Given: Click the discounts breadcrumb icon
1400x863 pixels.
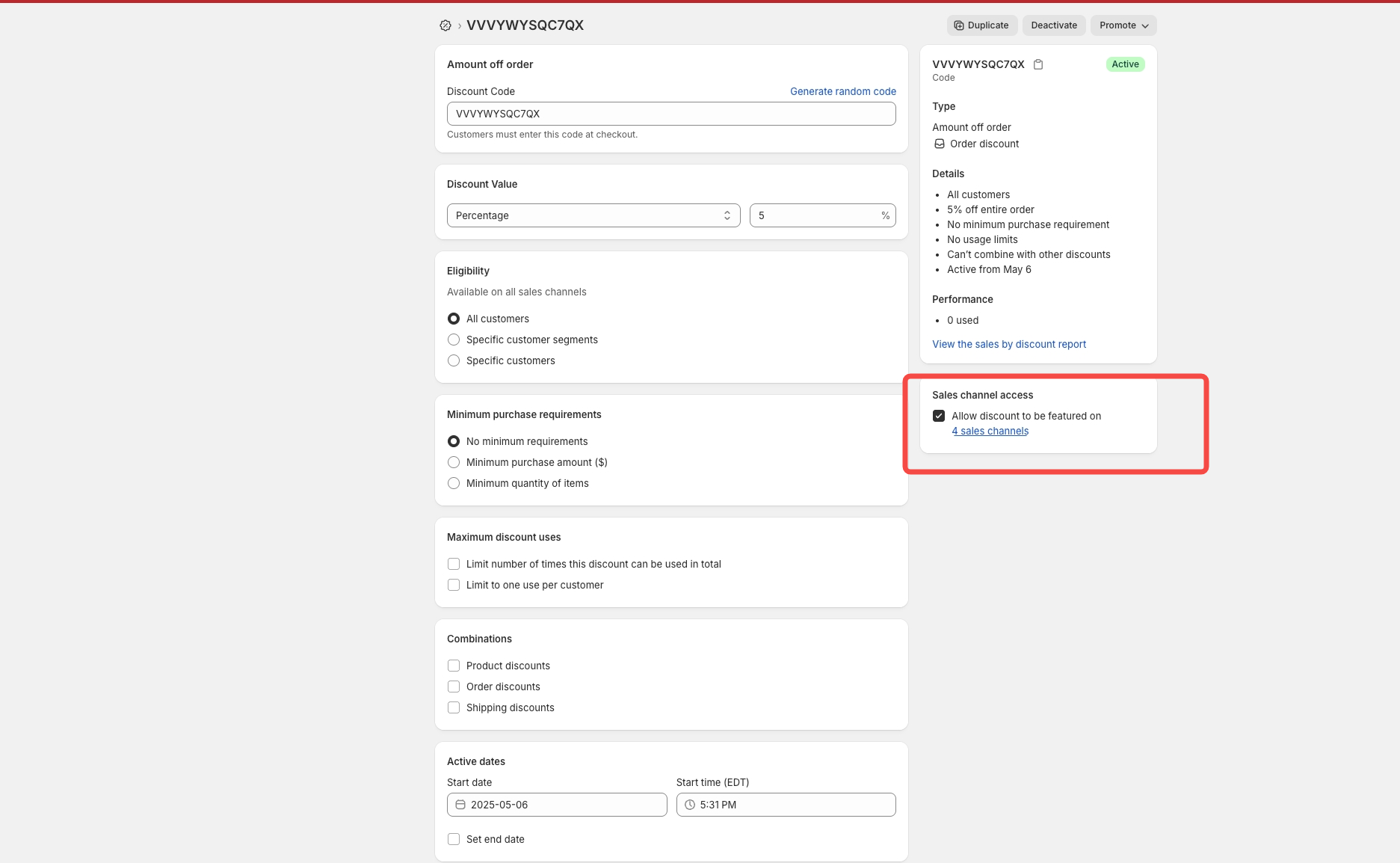Looking at the screenshot, I should pyautogui.click(x=445, y=25).
